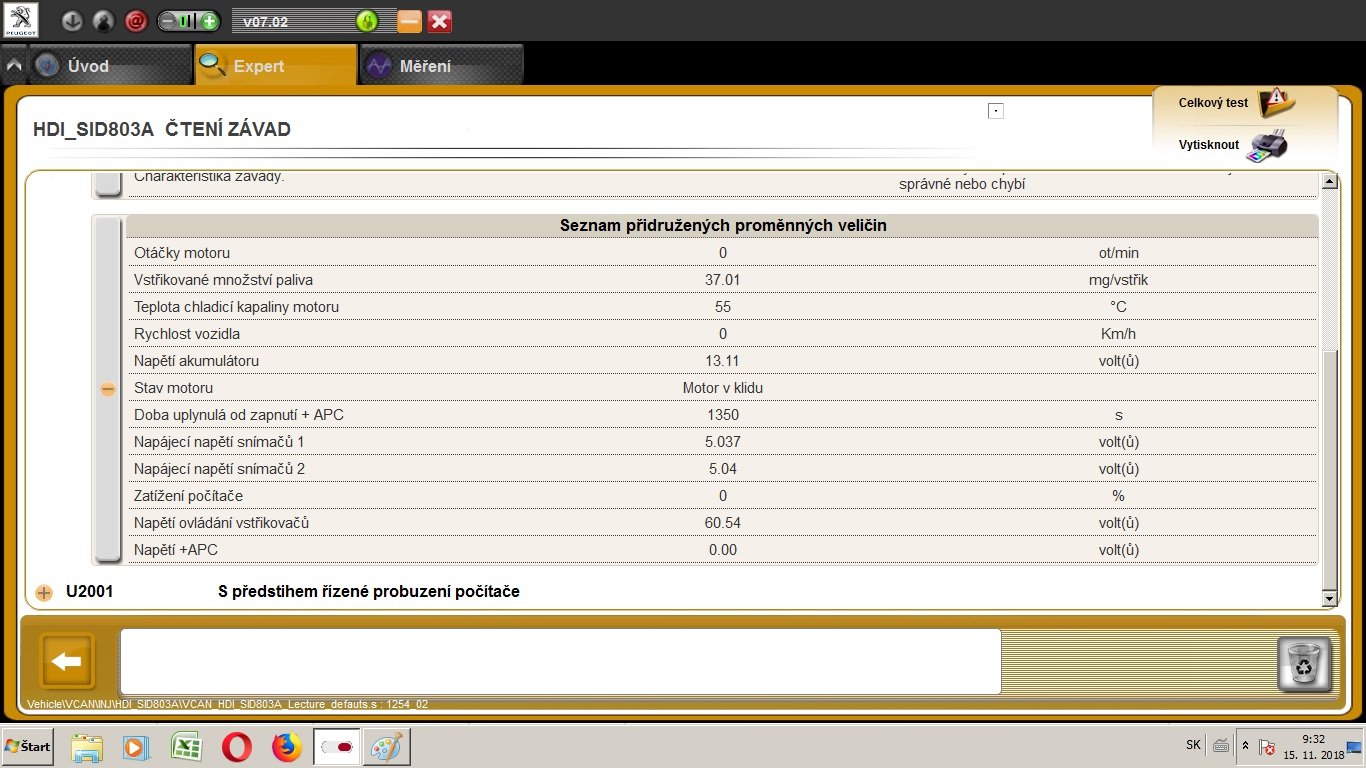Open the user profile icon in top bar
This screenshot has width=1366, height=768.
[103, 21]
